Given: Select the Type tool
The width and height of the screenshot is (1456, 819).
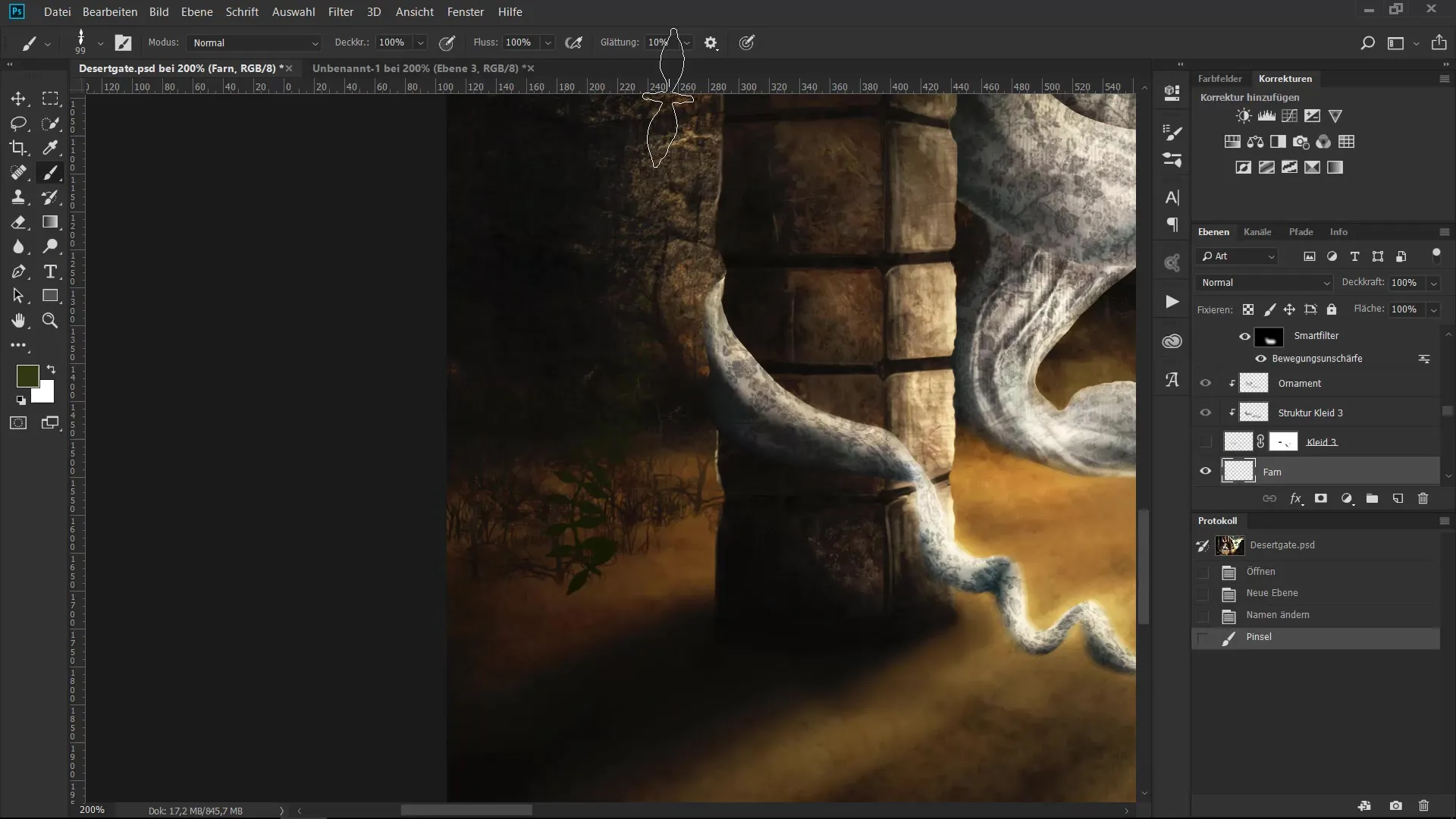Looking at the screenshot, I should (50, 271).
